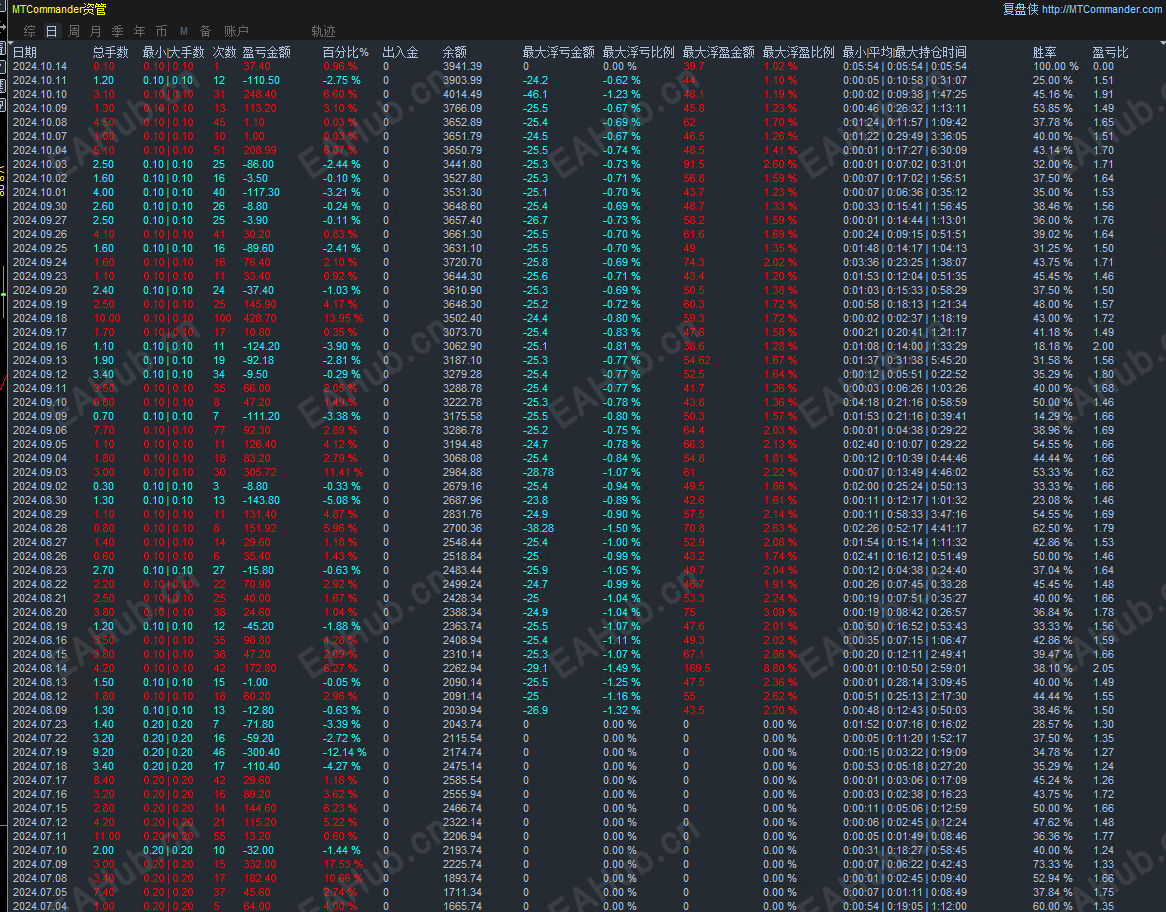Click win rate 73.33 %

point(1052,864)
